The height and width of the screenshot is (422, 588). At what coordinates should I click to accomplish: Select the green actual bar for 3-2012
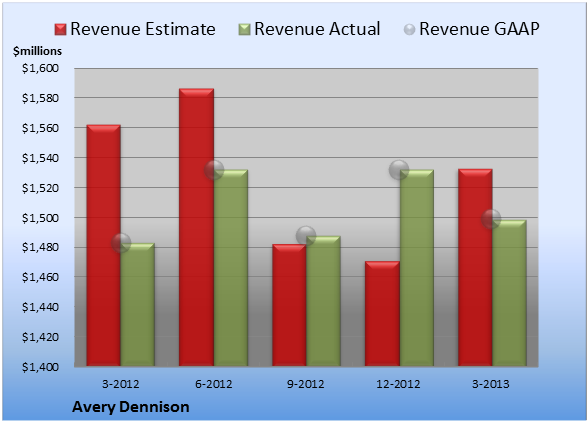(x=138, y=305)
